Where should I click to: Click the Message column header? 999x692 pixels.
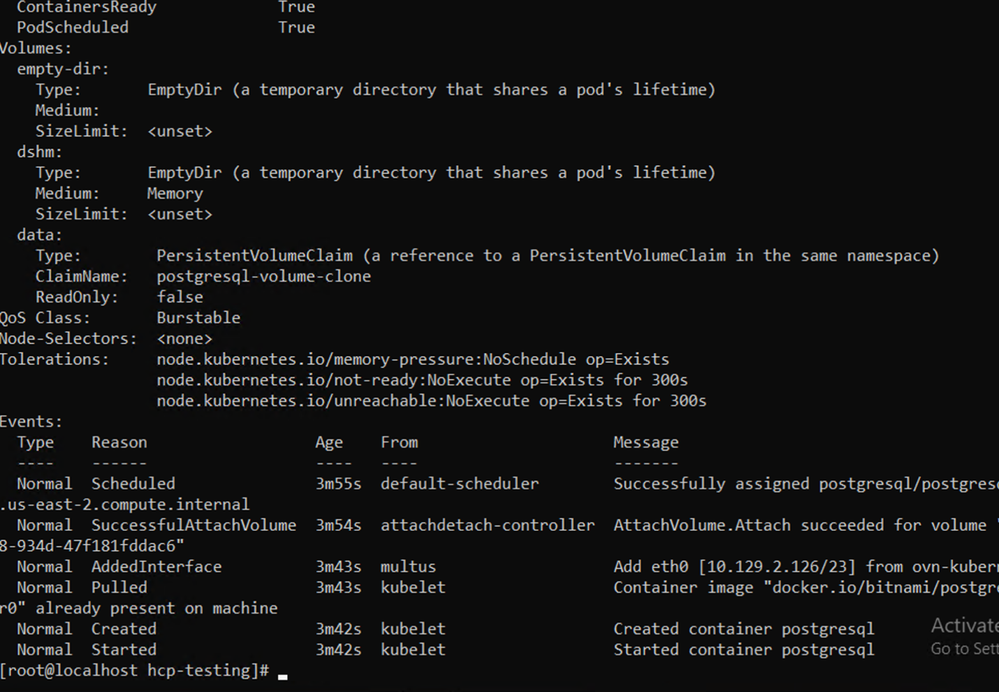coord(645,442)
